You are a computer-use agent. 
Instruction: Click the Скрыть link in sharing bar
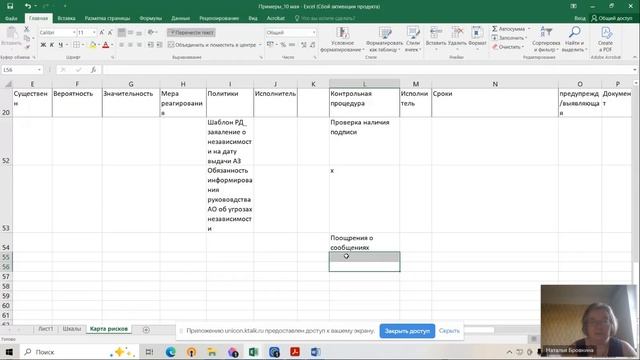449,331
